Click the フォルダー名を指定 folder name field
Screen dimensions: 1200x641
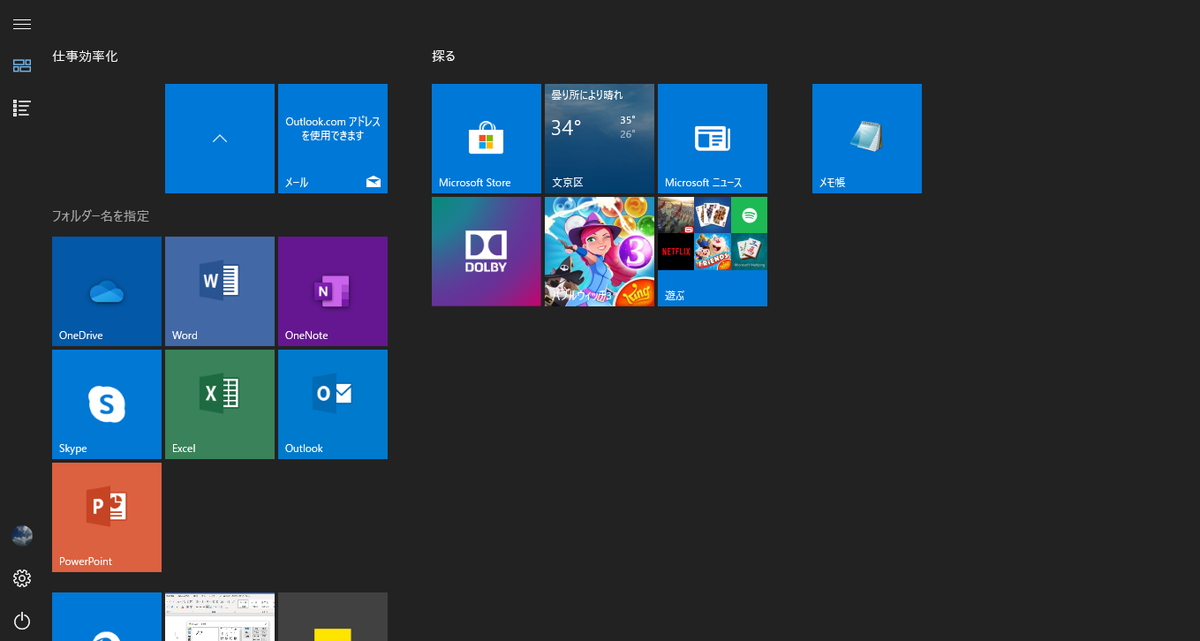(101, 216)
